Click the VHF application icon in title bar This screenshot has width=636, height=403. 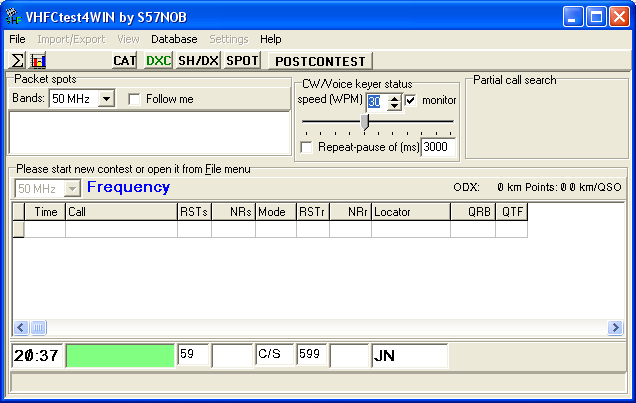(13, 17)
